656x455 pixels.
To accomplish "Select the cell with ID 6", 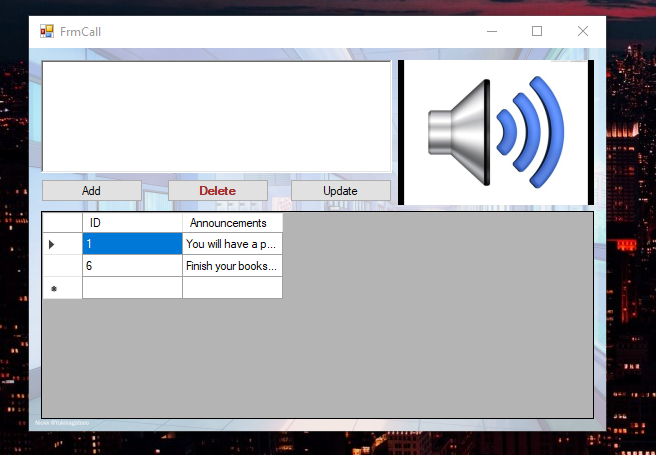I will coord(132,266).
